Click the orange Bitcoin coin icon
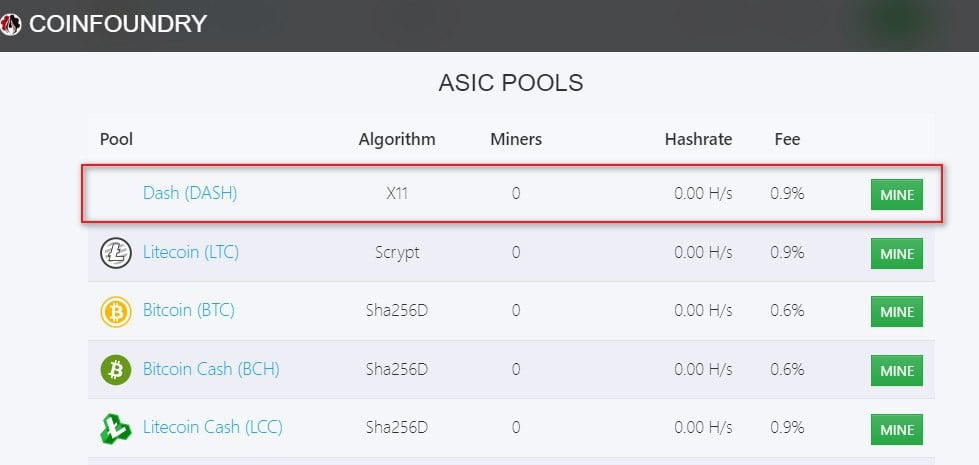The image size is (979, 465). click(x=116, y=311)
